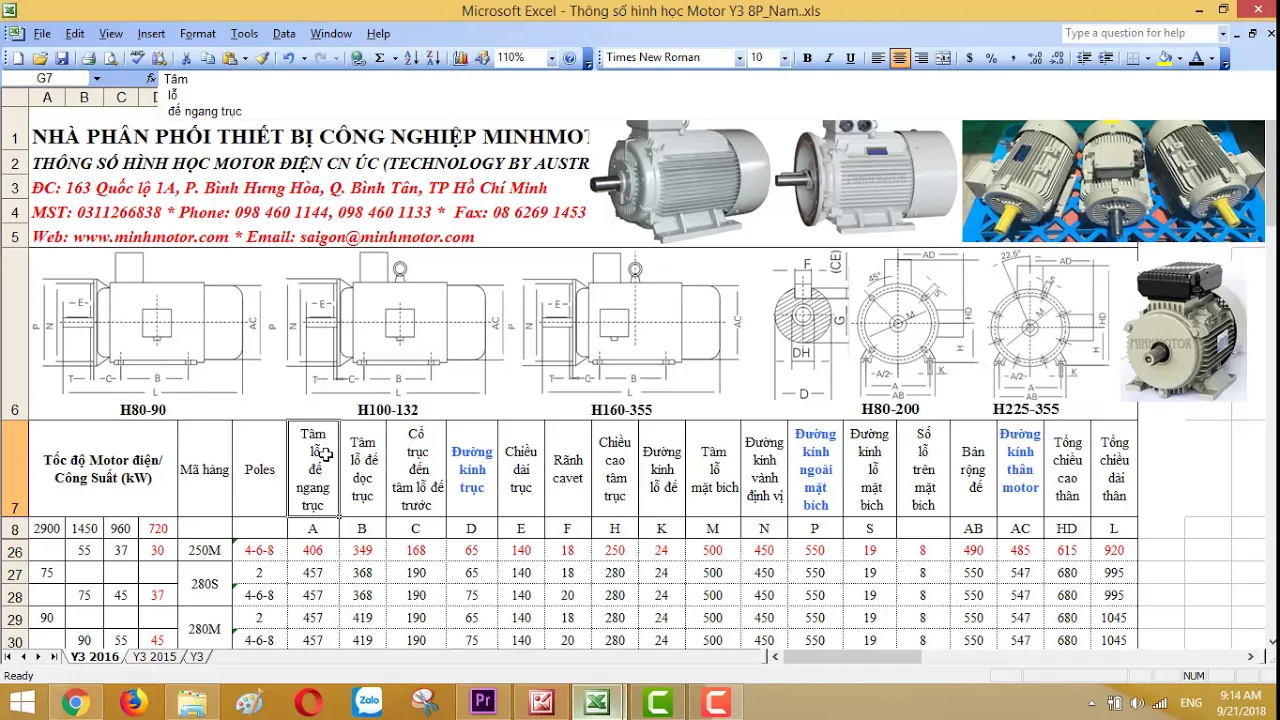Open undo history dropdown arrow
1280x720 pixels.
(x=304, y=58)
